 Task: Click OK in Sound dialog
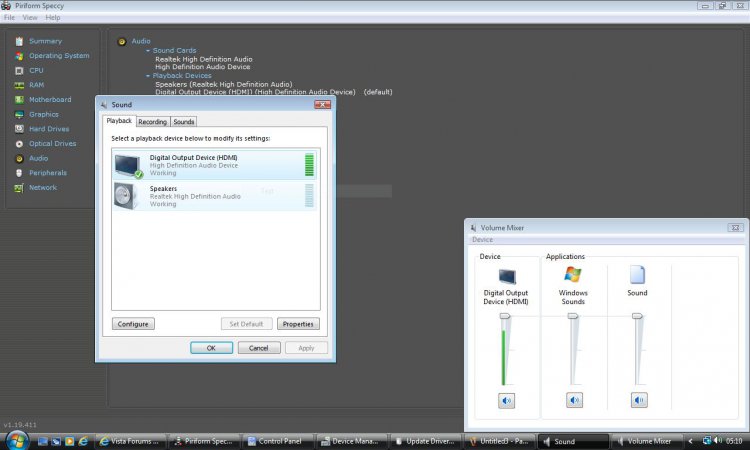click(x=211, y=348)
